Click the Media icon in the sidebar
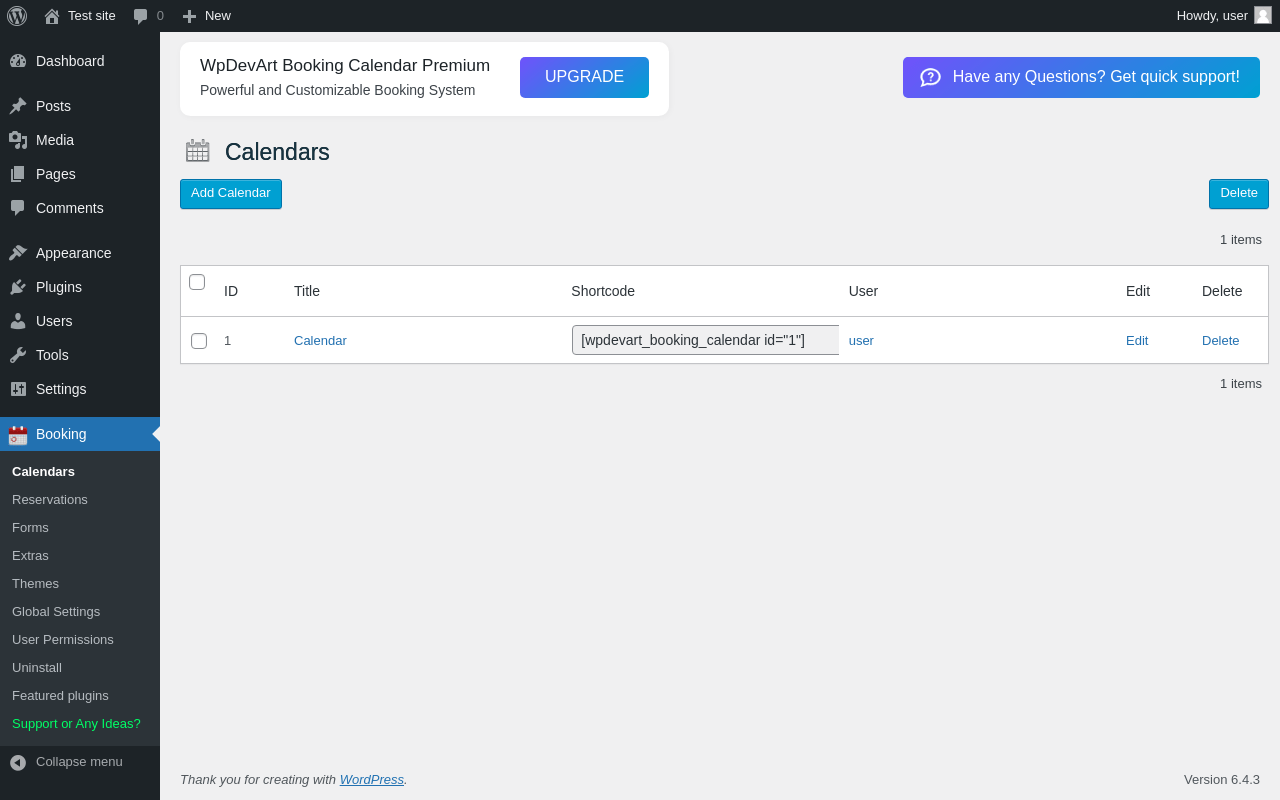 coord(18,140)
